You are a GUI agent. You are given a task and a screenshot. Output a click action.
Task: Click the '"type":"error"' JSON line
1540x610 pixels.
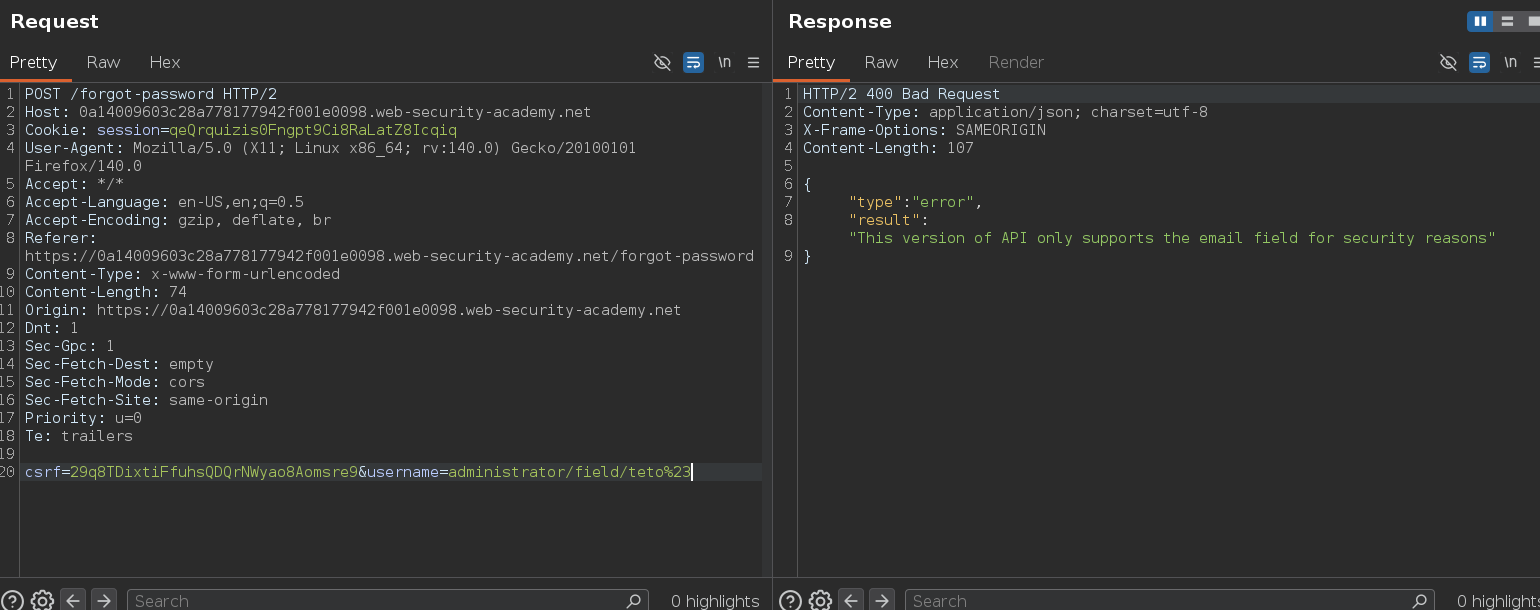pos(916,202)
